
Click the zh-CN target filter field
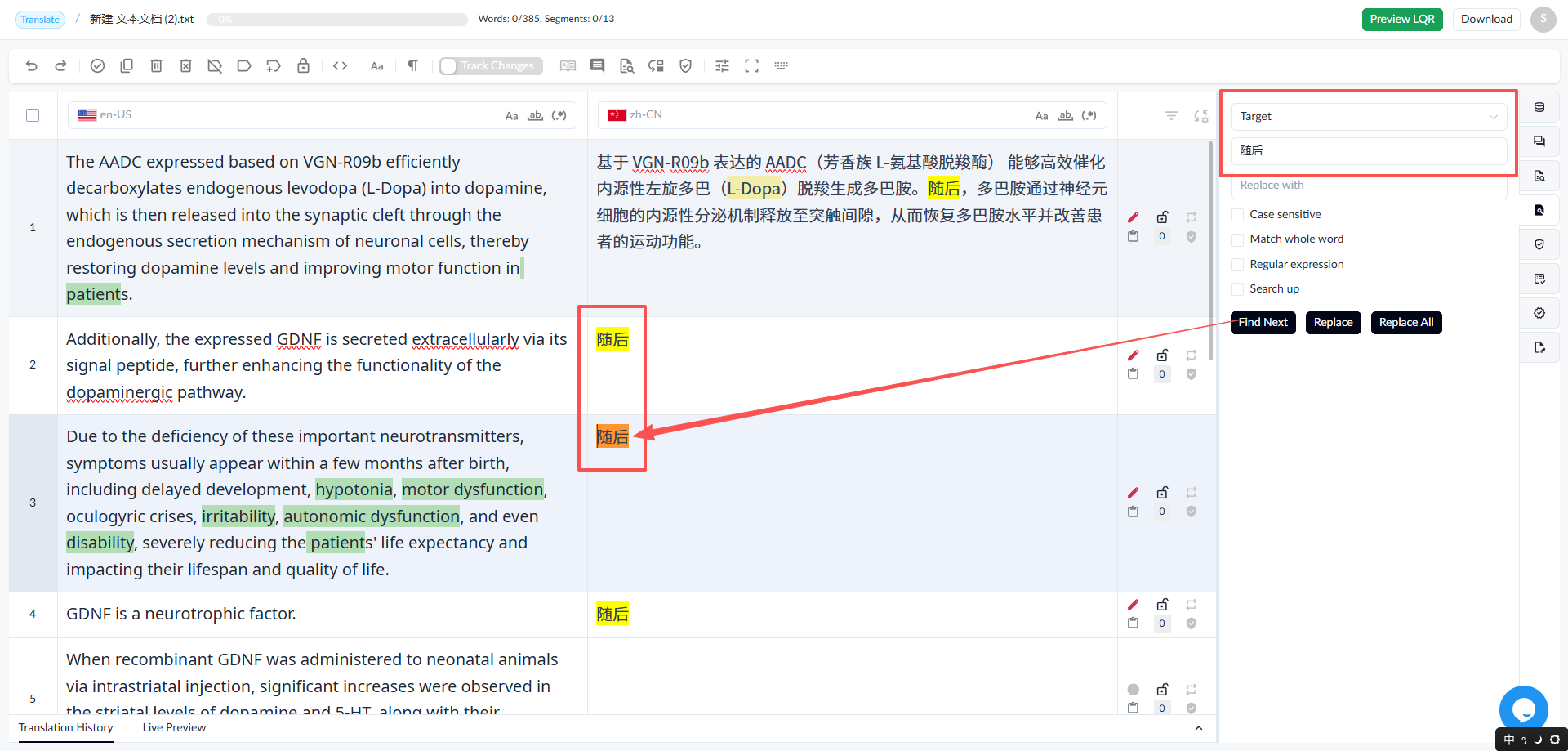[x=853, y=115]
